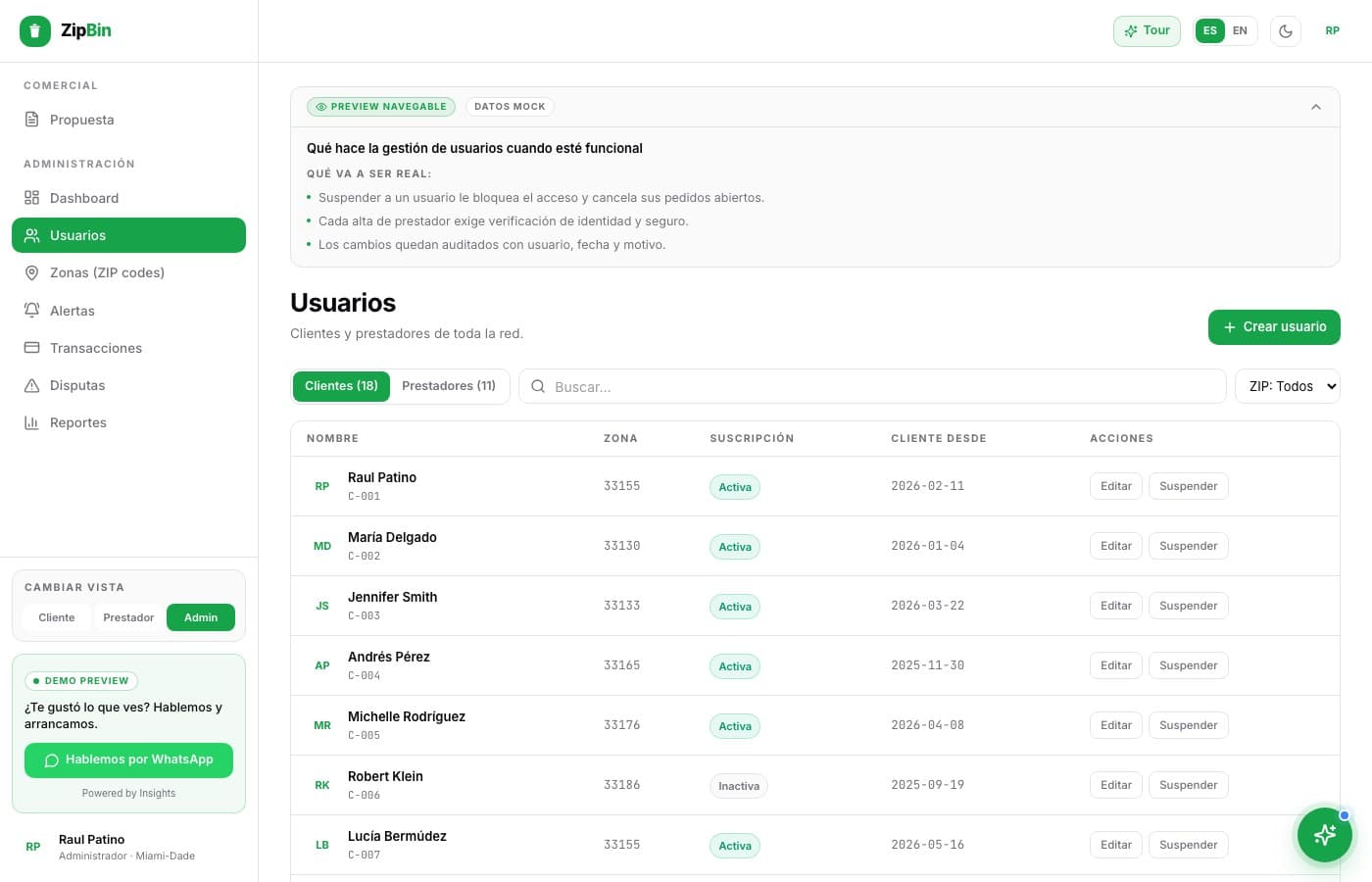Image resolution: width=1372 pixels, height=882 pixels.
Task: Edit user Michelle Rodríguez
Action: [1116, 725]
